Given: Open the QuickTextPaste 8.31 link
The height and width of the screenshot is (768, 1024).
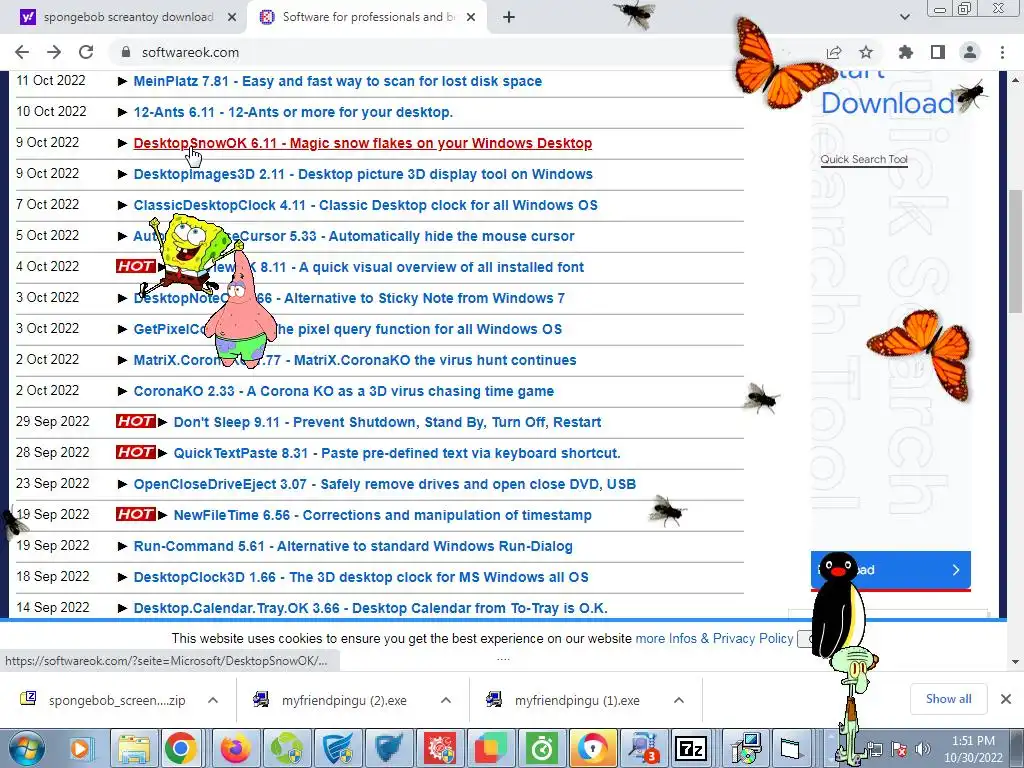Looking at the screenshot, I should 397,453.
